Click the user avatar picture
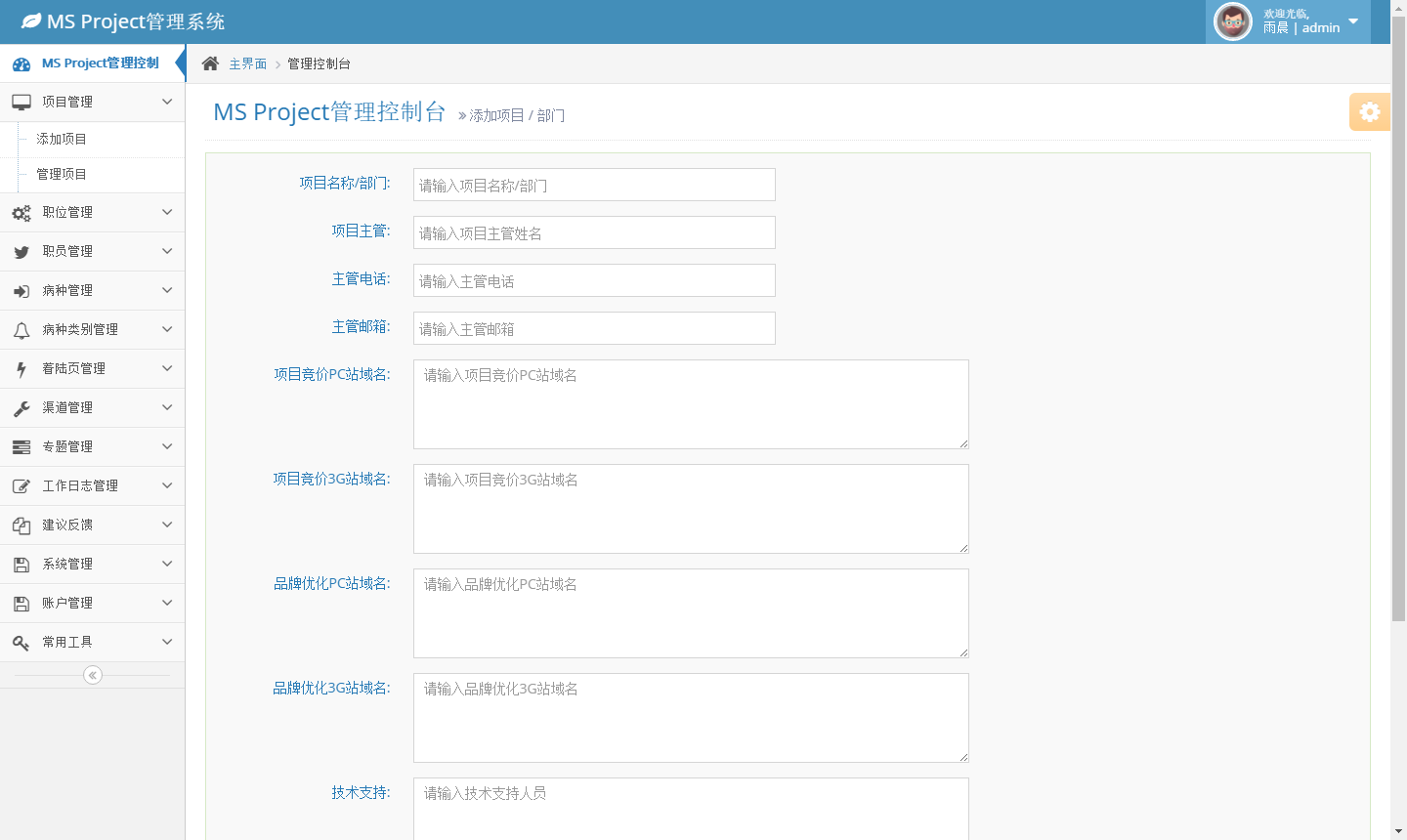 pos(1232,21)
